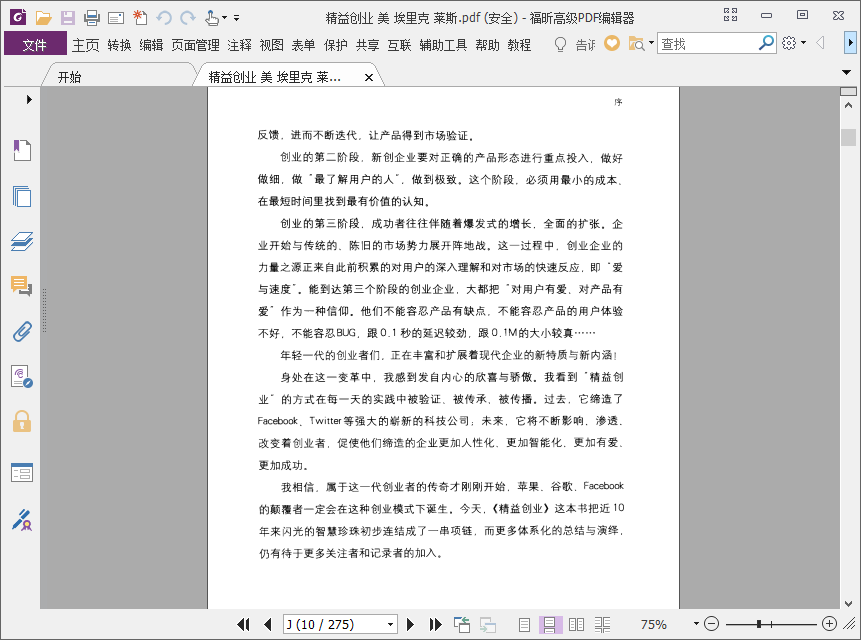Click the vertical scrollbar thumb
Viewport: 861px width, 640px height.
point(848,137)
